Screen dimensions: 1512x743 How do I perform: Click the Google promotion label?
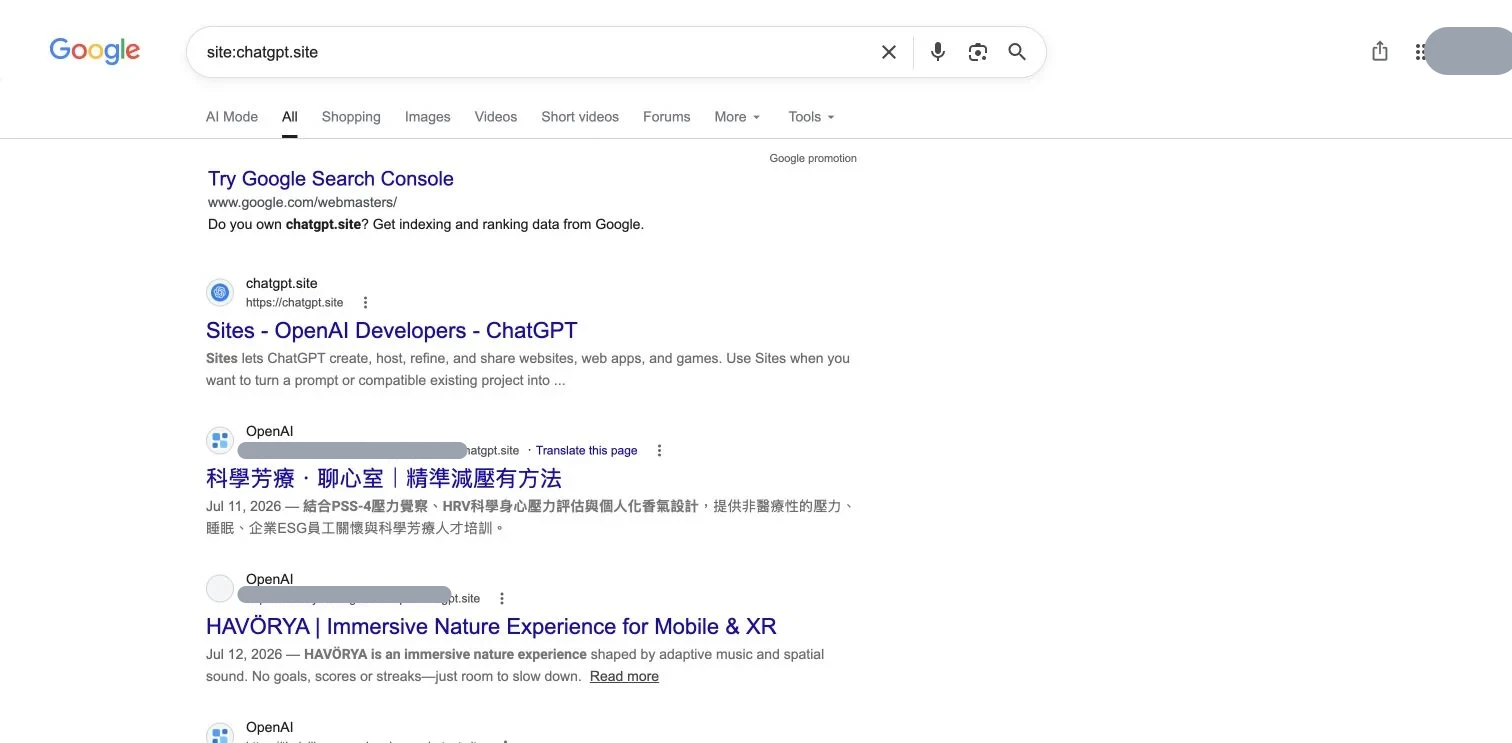(813, 158)
